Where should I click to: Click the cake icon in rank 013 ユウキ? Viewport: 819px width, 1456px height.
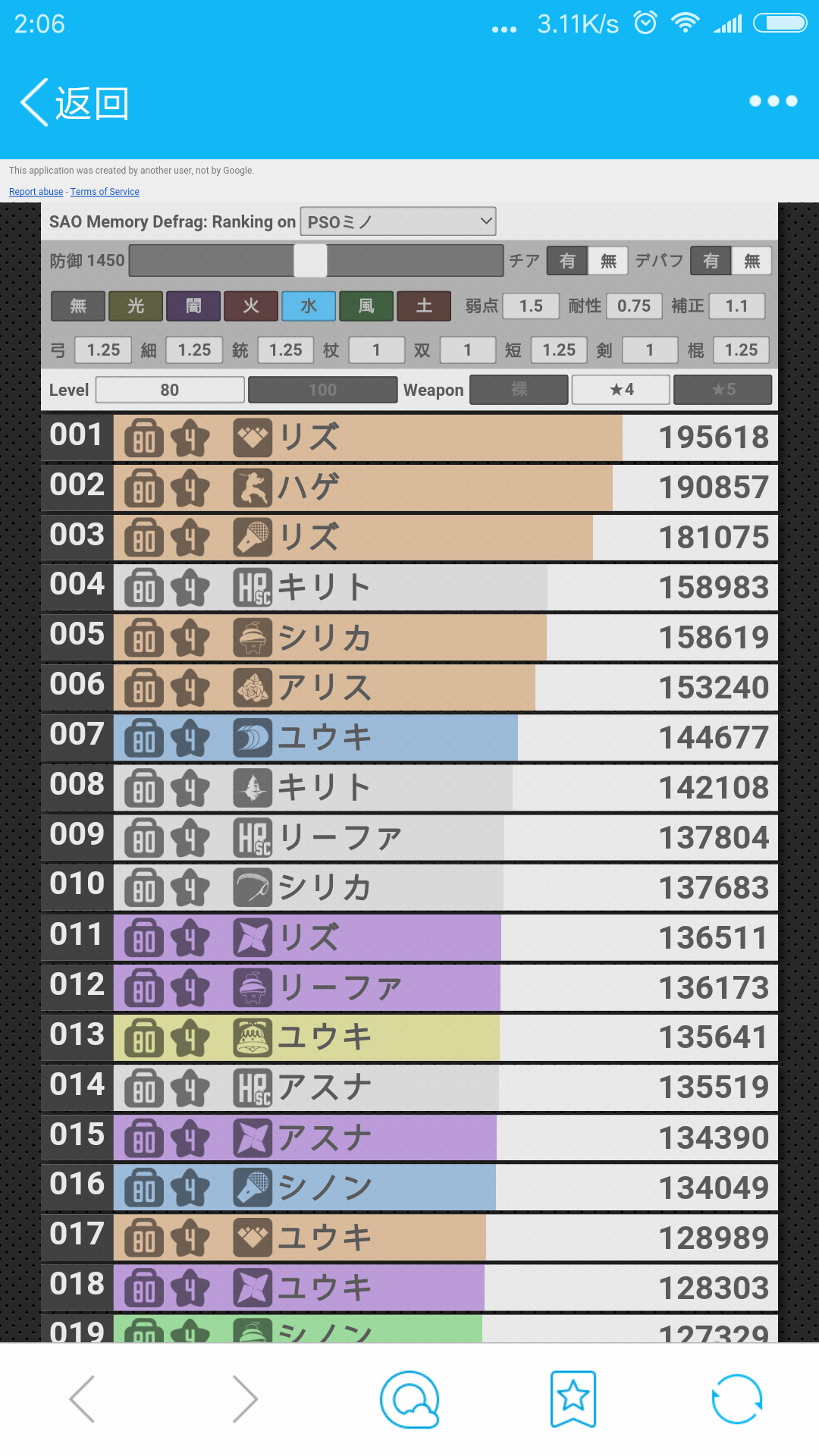[x=252, y=1038]
